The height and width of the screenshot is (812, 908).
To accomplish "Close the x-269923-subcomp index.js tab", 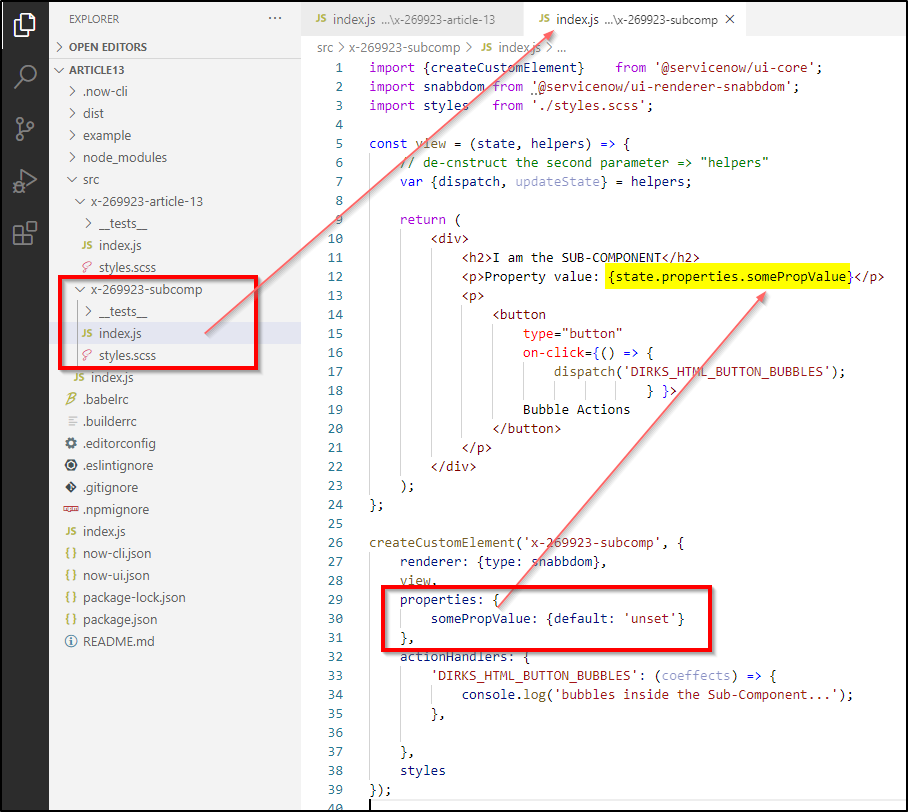I will (730, 19).
